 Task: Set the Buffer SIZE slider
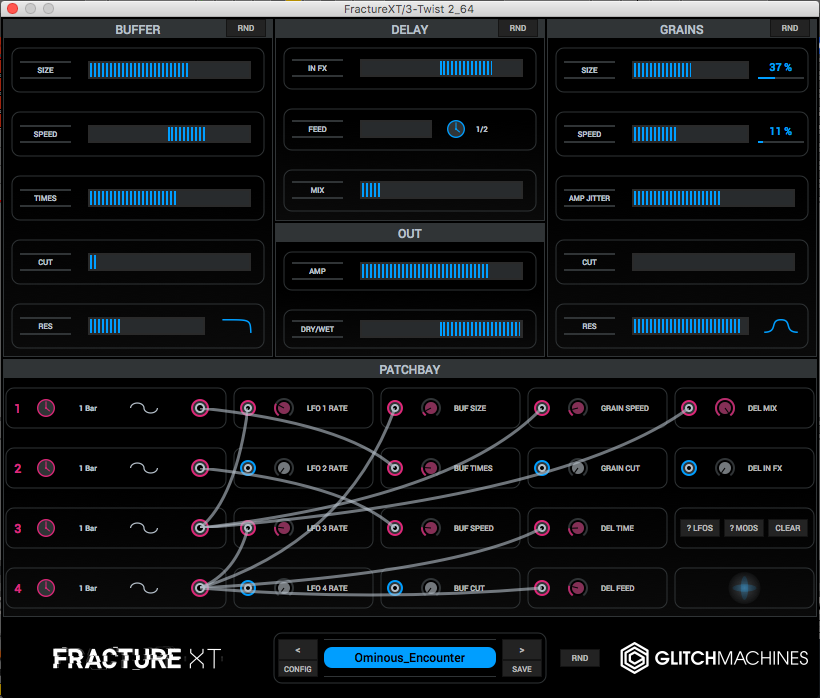169,70
